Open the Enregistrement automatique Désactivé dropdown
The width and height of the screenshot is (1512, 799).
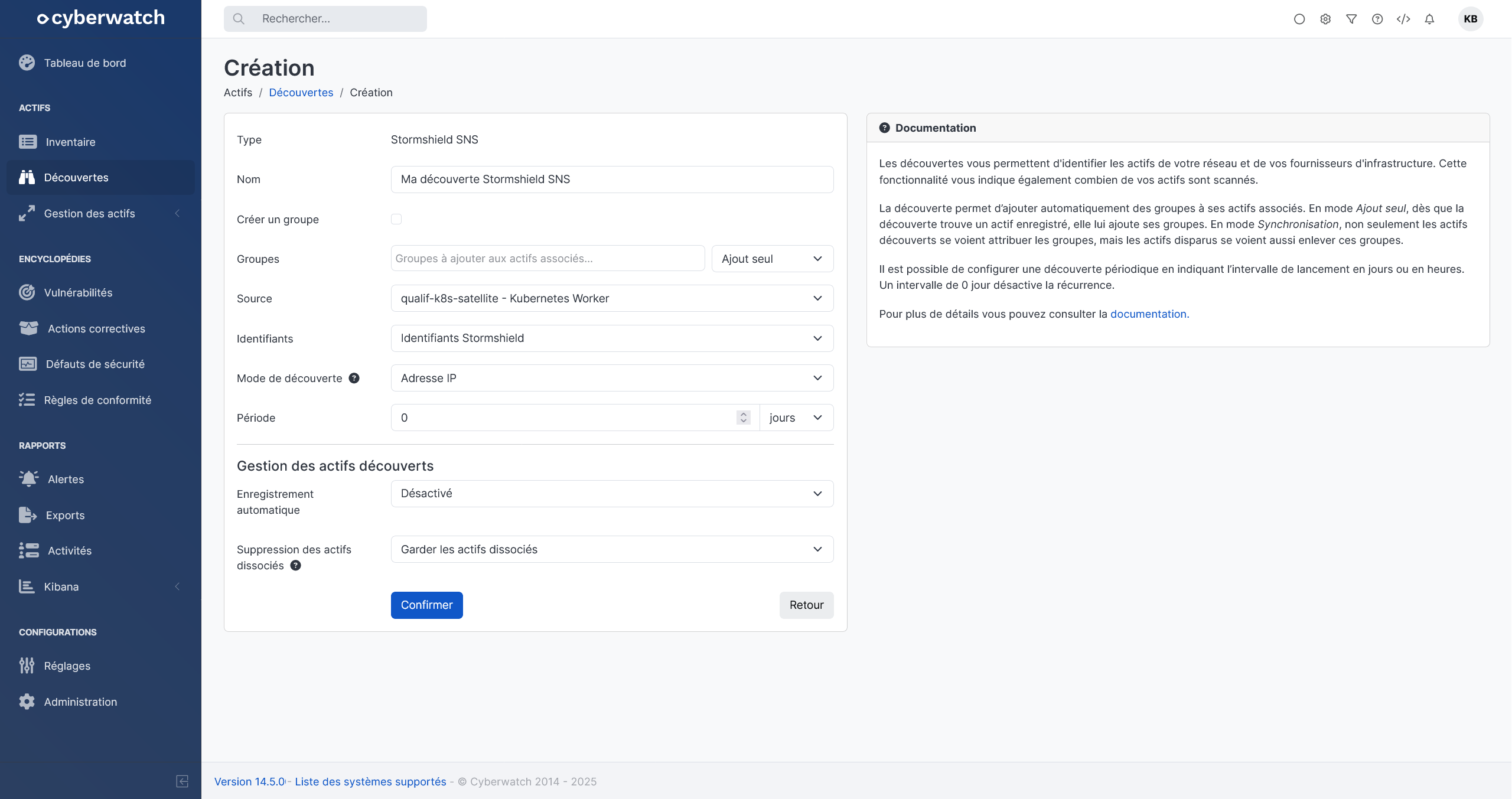(x=612, y=494)
